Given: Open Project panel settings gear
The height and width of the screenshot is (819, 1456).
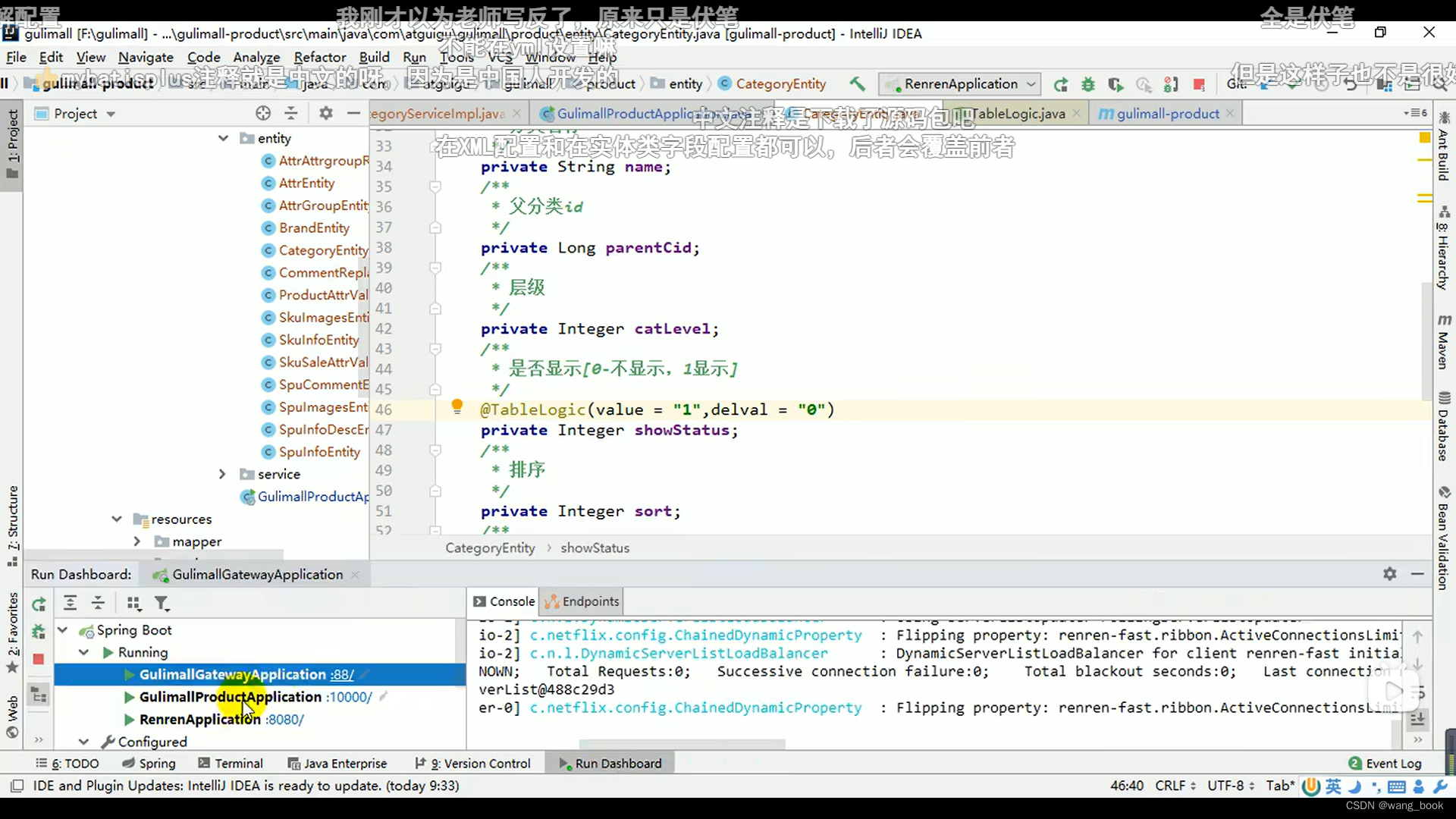Looking at the screenshot, I should [x=325, y=113].
